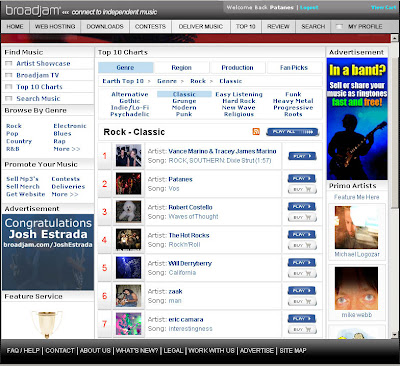400x366 pixels.
Task: Buy The Hot Rocks song
Action: pyautogui.click(x=302, y=245)
